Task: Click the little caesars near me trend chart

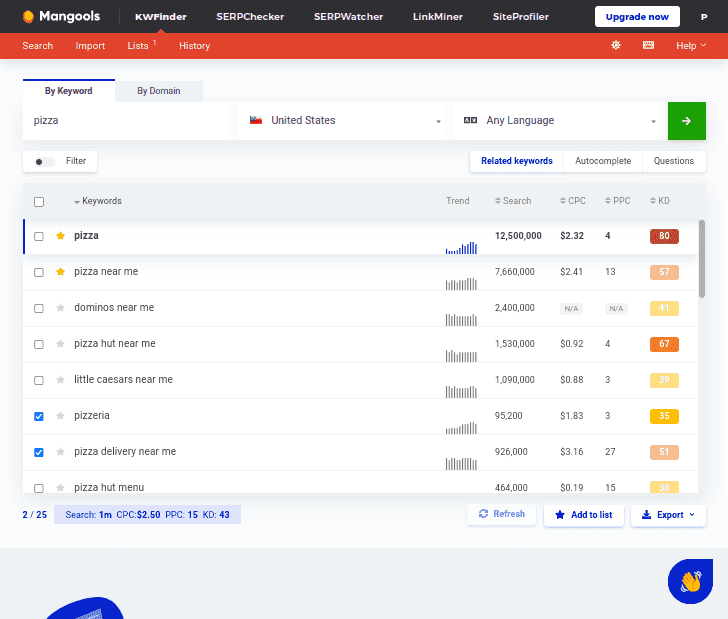Action: click(461, 391)
